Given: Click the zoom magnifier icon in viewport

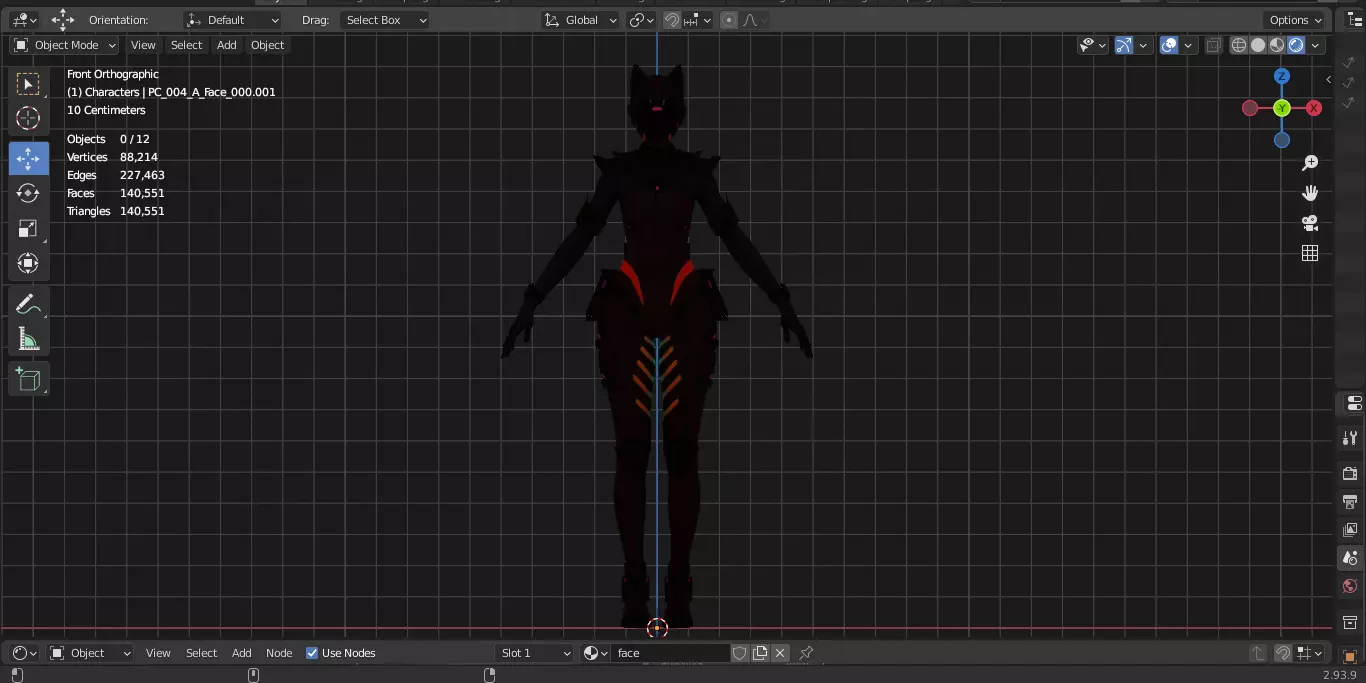Looking at the screenshot, I should [x=1310, y=163].
